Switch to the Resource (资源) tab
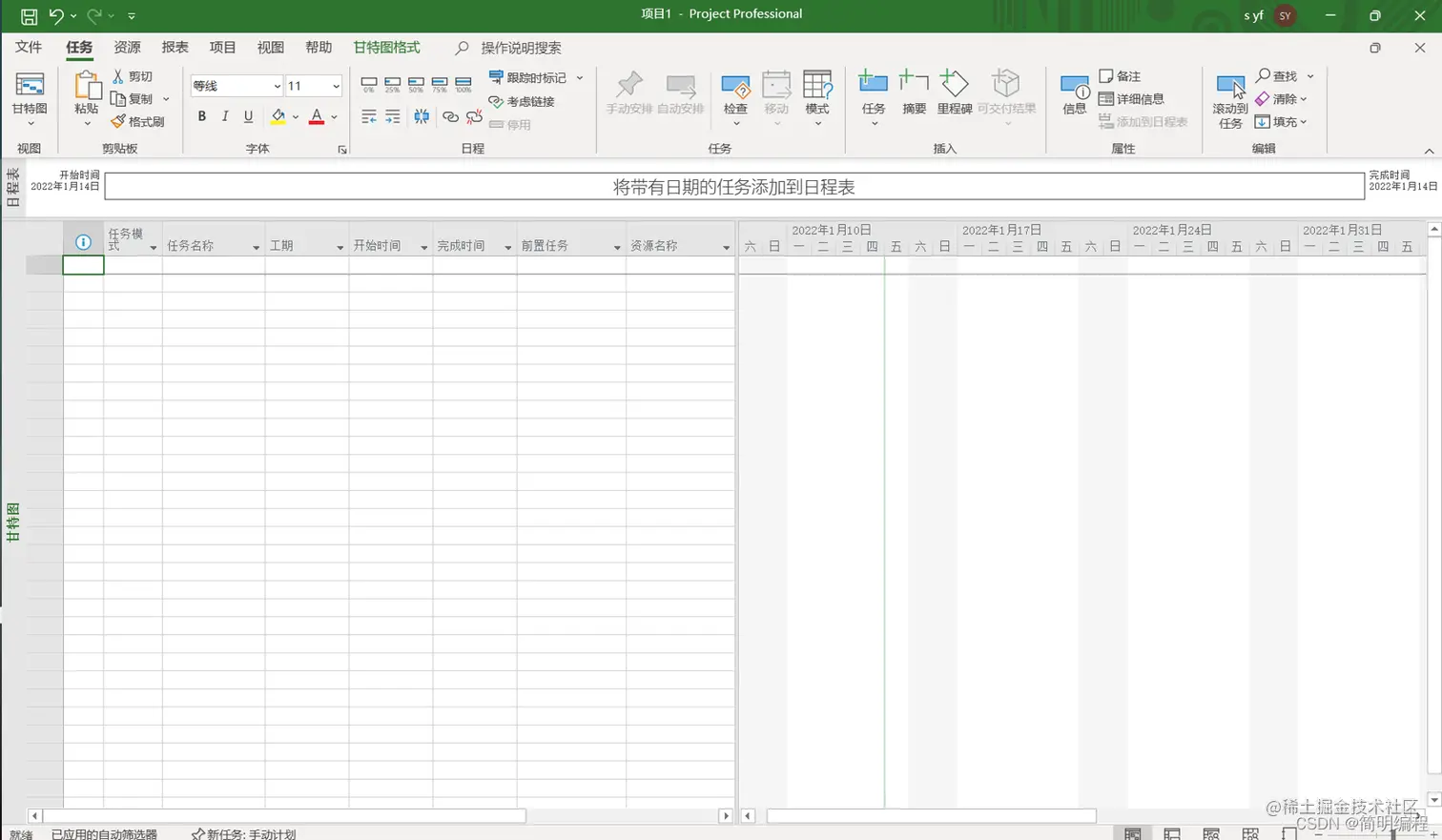The width and height of the screenshot is (1442, 840). click(127, 48)
